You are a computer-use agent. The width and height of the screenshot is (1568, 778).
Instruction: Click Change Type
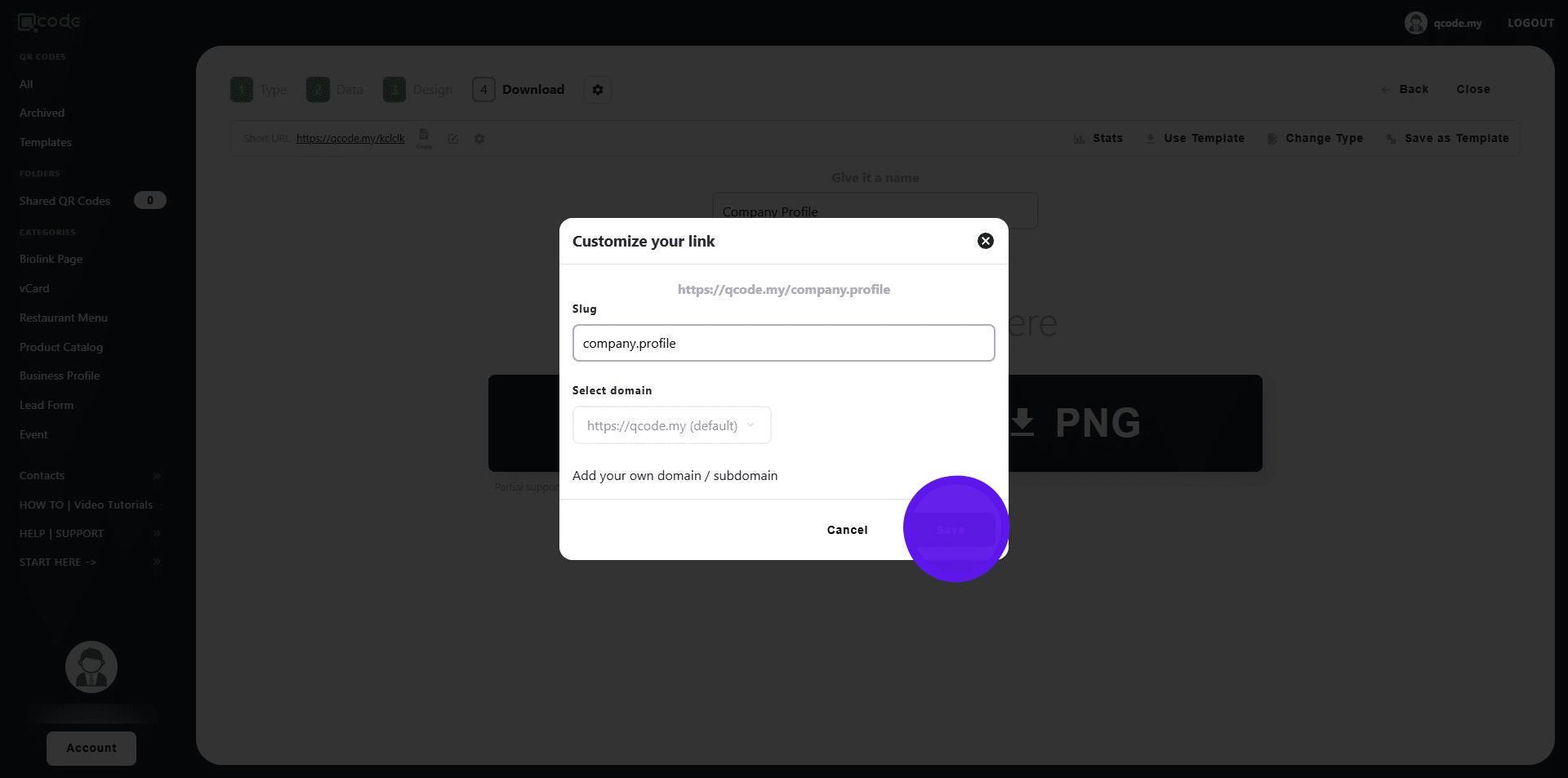(x=1315, y=139)
